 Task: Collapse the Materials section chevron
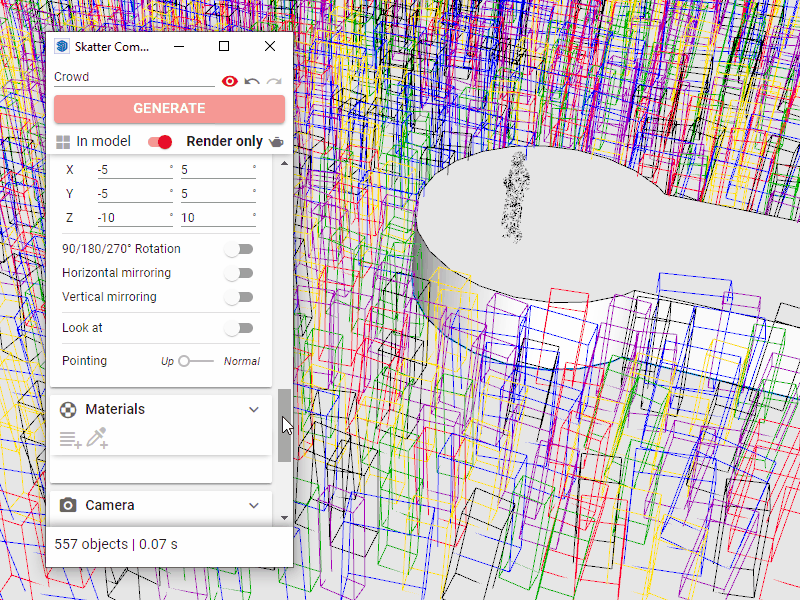pyautogui.click(x=254, y=409)
